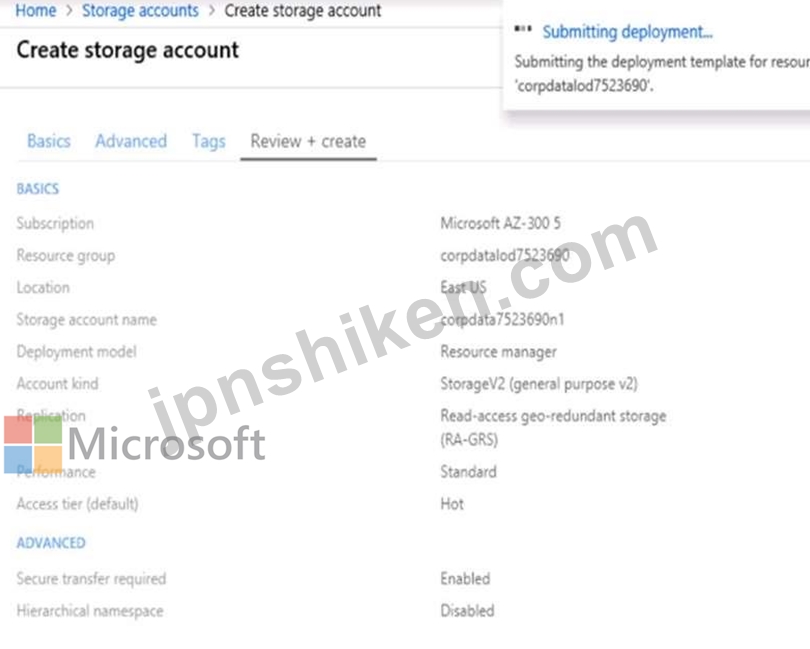The width and height of the screenshot is (810, 649).
Task: Select the Review + create tab
Action: (308, 141)
